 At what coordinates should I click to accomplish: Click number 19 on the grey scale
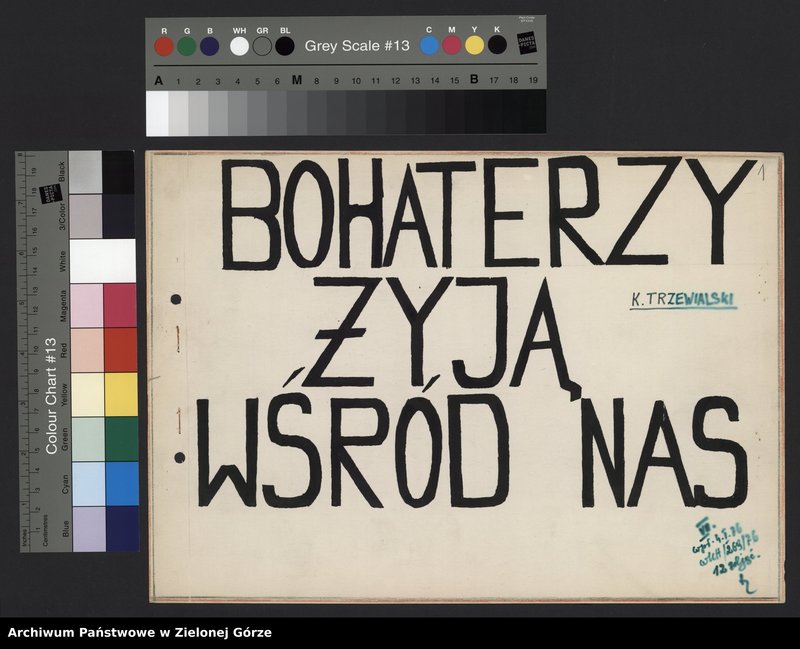tap(533, 80)
